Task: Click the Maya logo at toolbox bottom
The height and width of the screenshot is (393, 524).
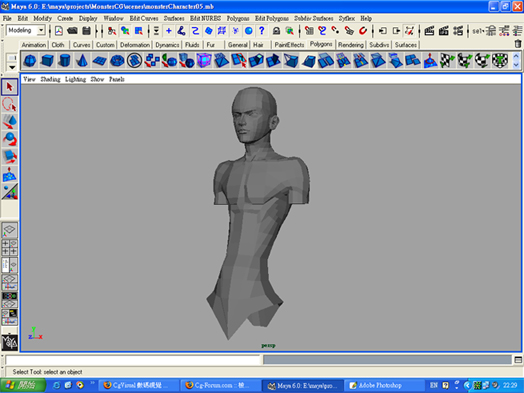Action: [9, 342]
